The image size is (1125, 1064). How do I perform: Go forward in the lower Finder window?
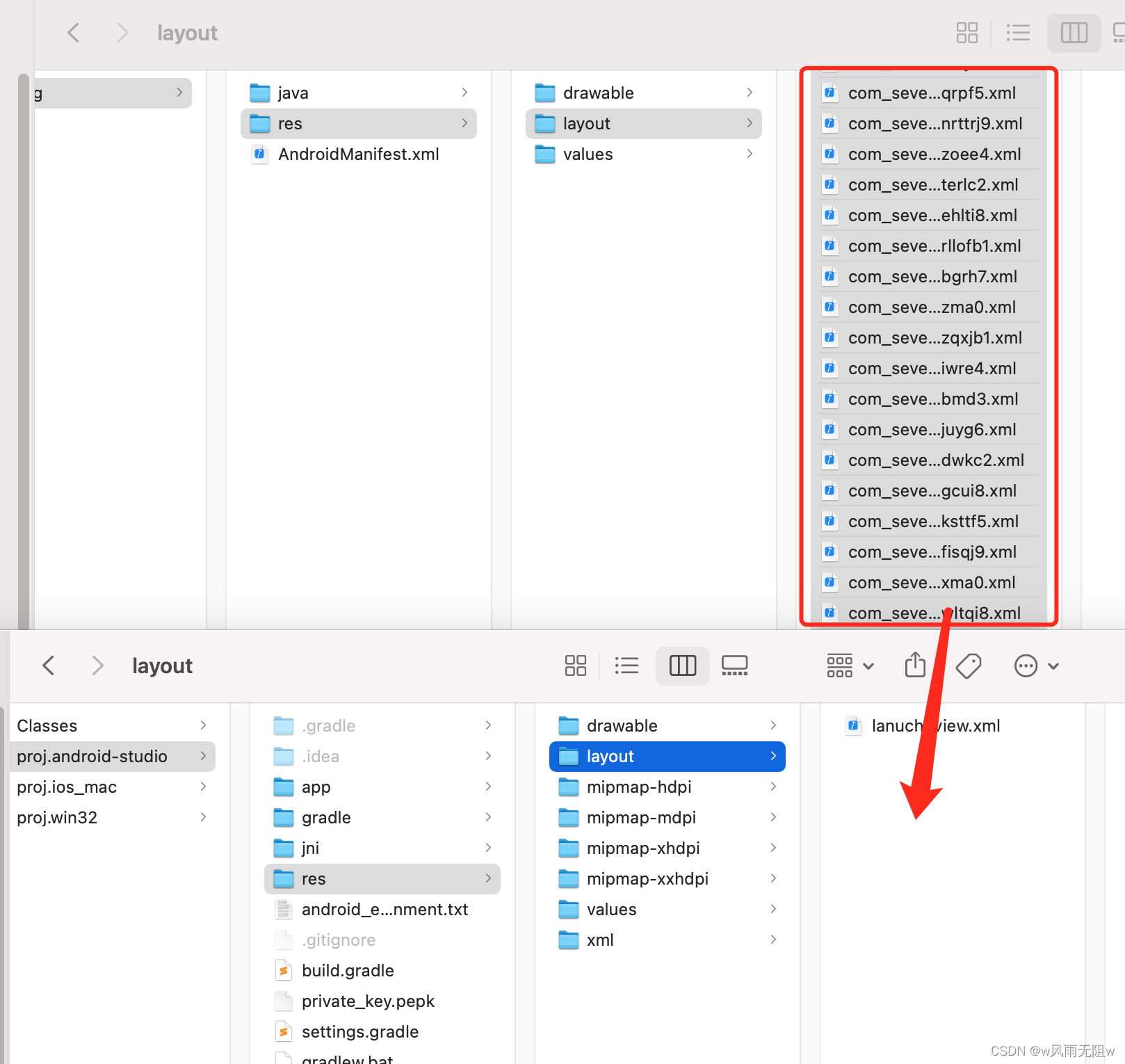coord(97,666)
